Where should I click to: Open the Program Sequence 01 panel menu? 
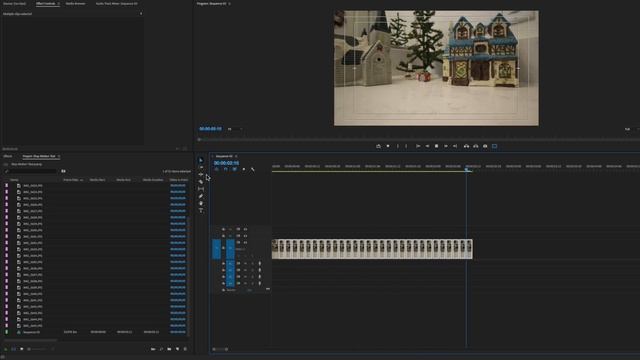pyautogui.click(x=229, y=4)
